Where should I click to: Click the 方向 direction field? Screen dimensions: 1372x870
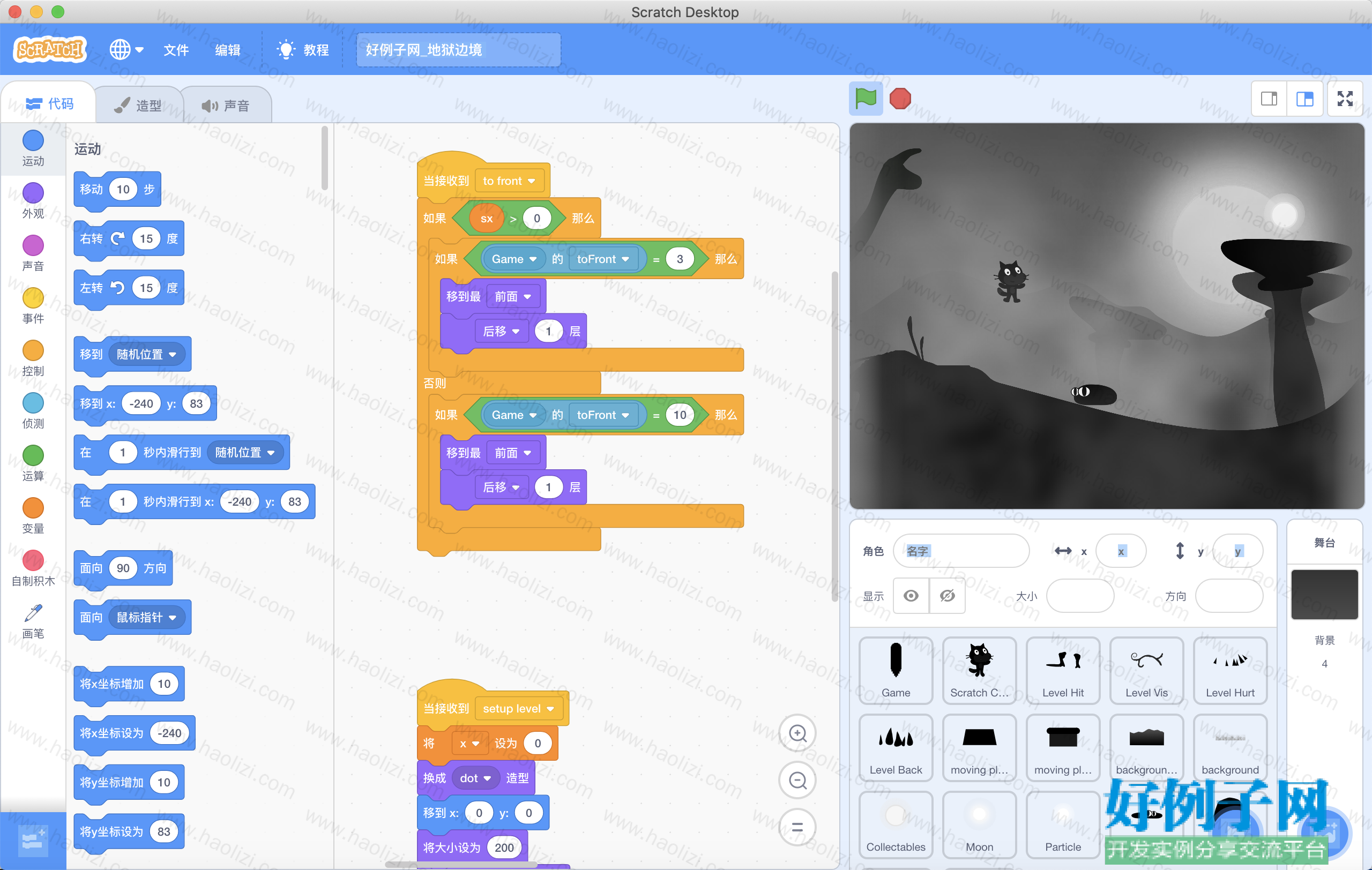[x=1229, y=596]
